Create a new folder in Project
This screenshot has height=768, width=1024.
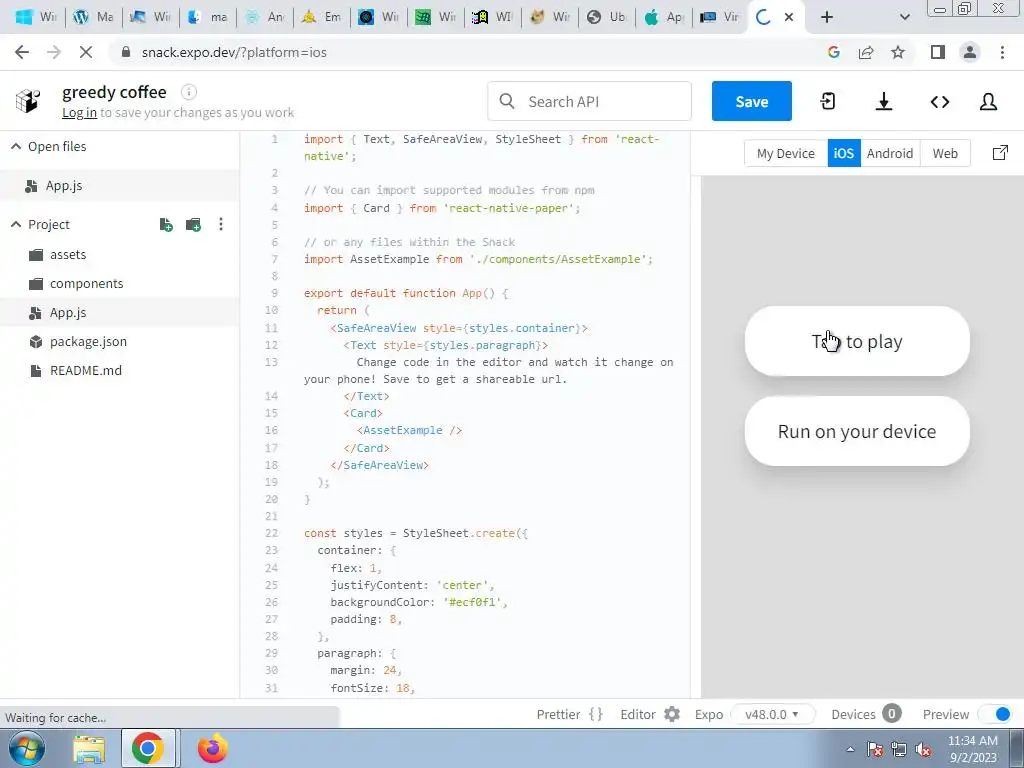point(193,225)
